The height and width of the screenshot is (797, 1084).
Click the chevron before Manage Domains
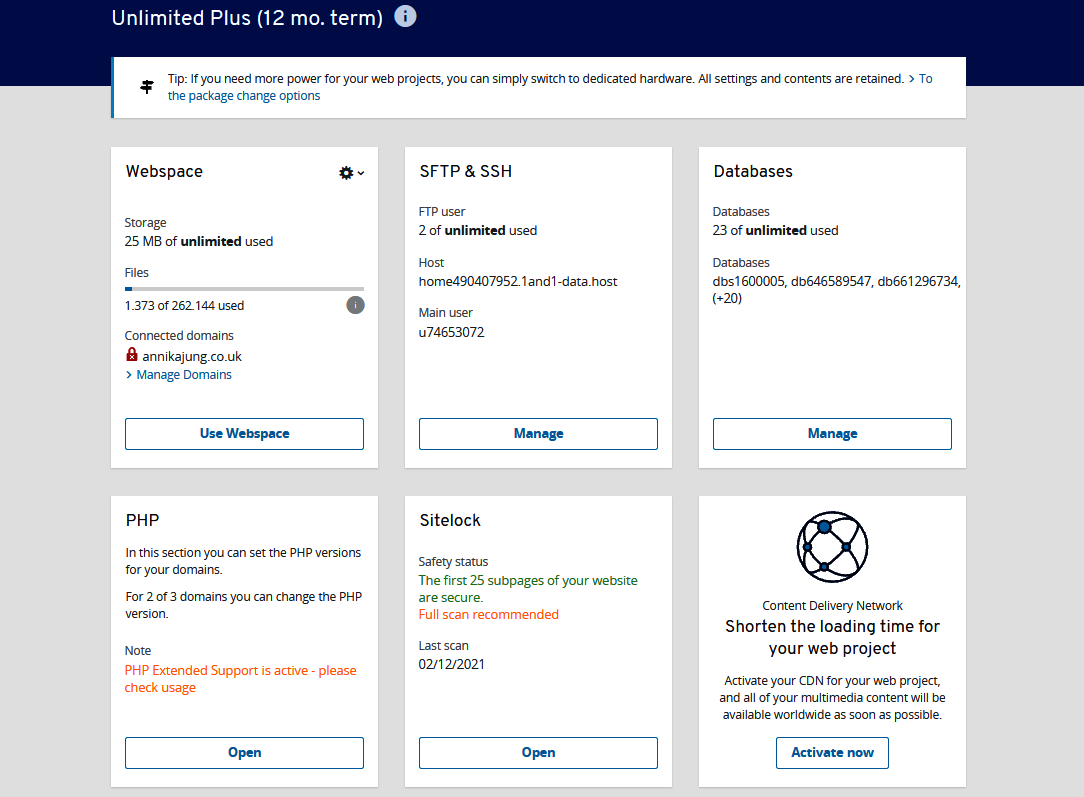[129, 374]
